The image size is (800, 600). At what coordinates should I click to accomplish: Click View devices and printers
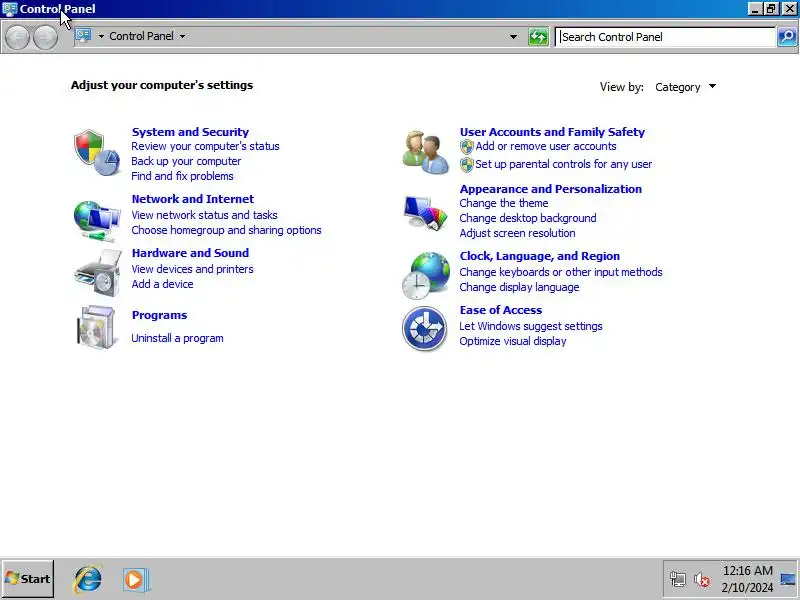tap(192, 269)
